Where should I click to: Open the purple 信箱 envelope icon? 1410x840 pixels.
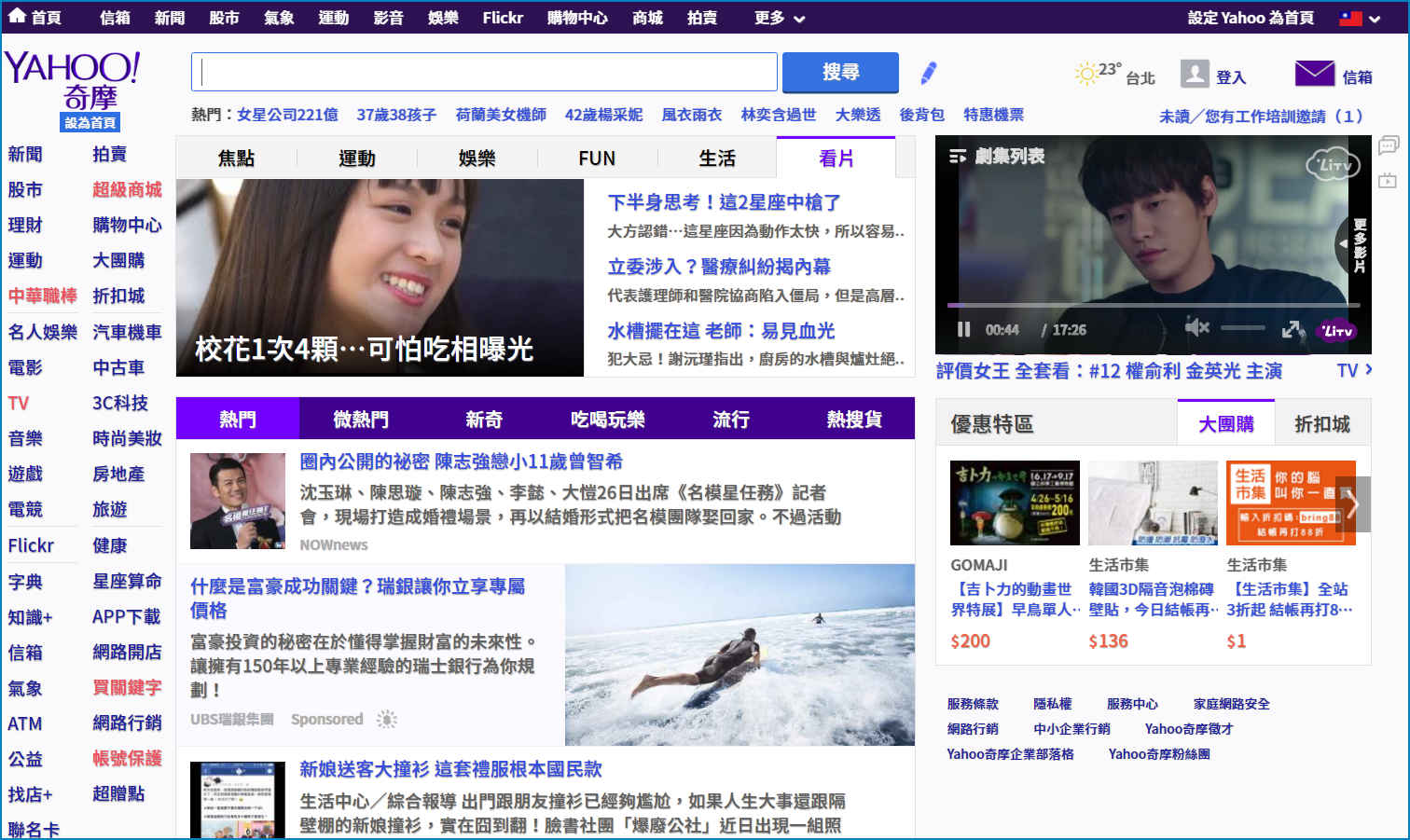[1315, 74]
